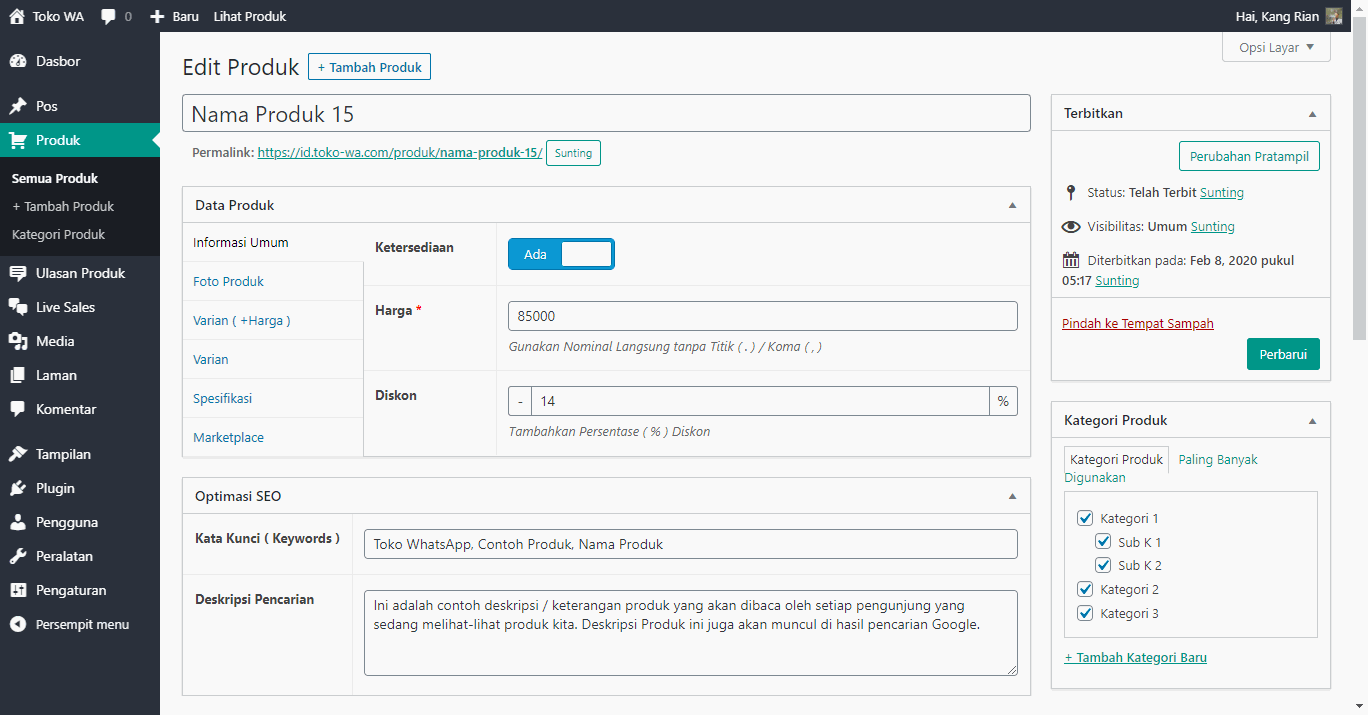Open Ulasan Produk from its sidebar icon

(x=18, y=273)
